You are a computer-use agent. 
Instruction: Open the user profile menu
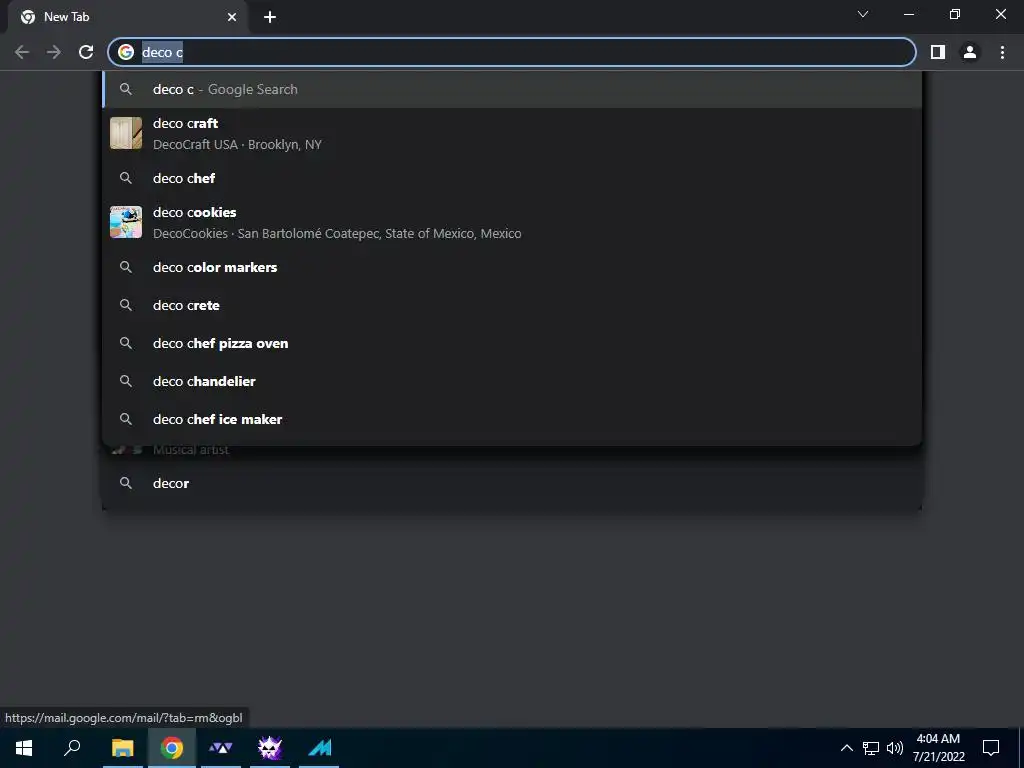[970, 52]
